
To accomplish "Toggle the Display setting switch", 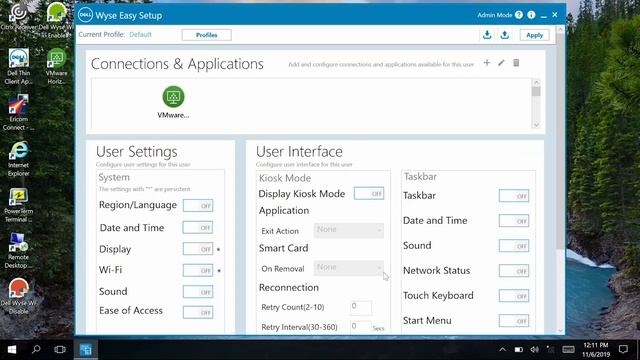I will (x=198, y=249).
